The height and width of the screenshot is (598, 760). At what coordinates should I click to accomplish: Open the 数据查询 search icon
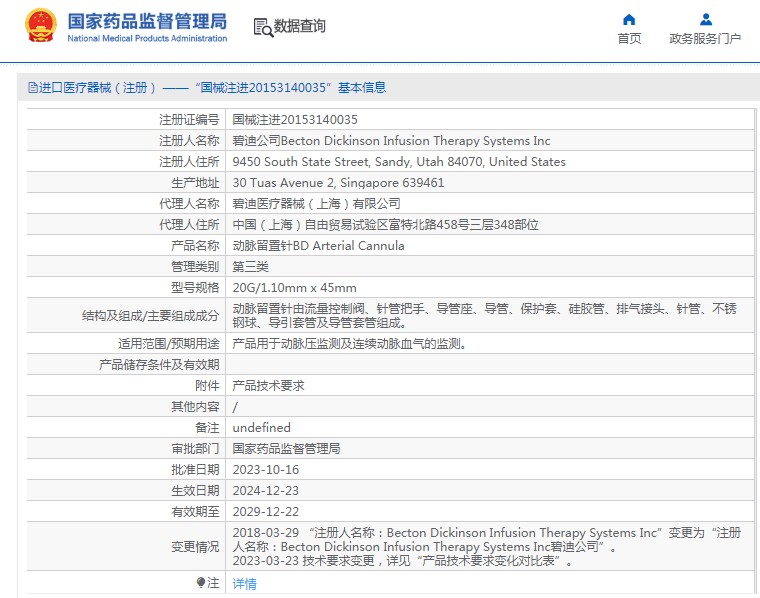(263, 28)
